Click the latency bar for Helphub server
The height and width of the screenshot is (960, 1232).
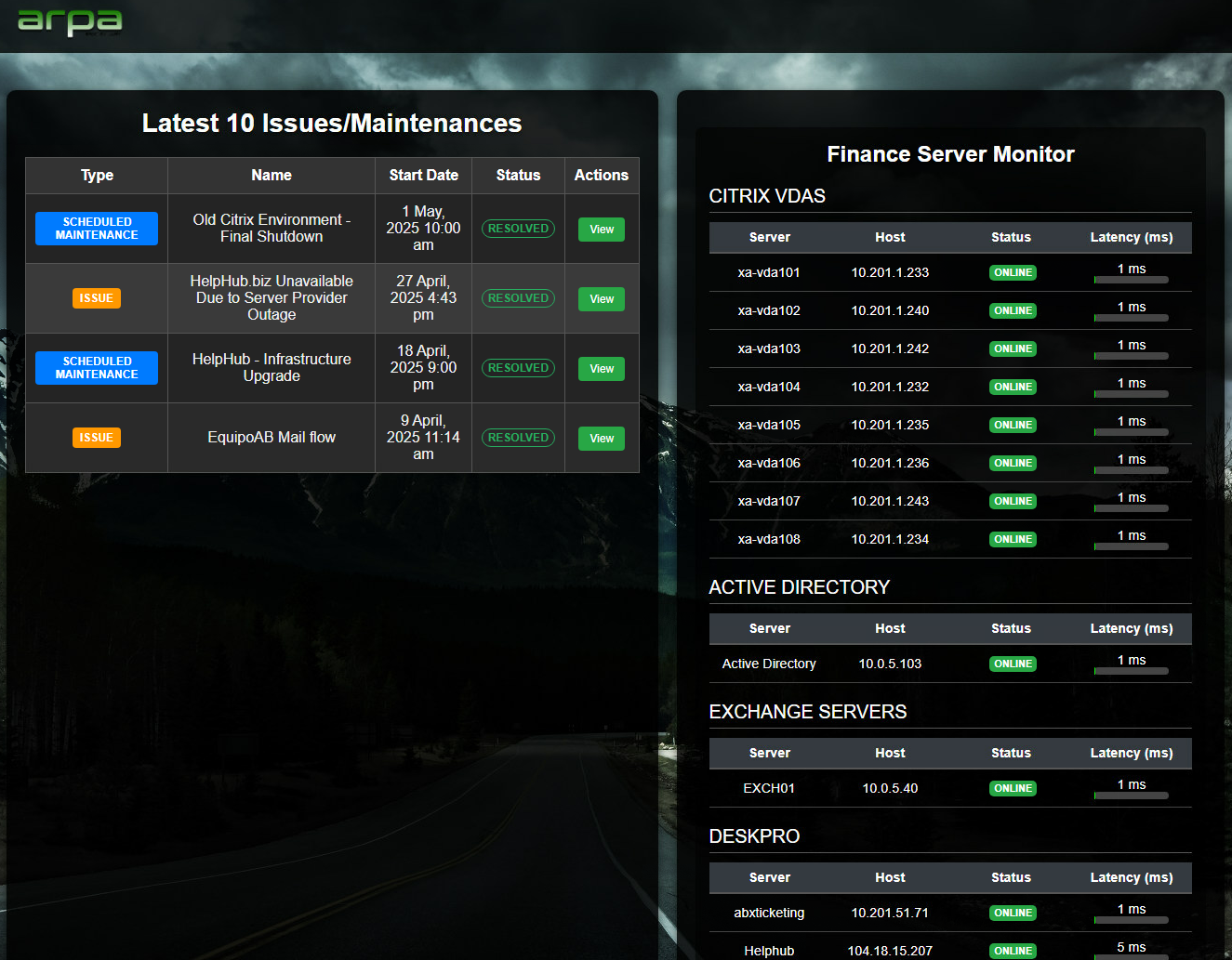[1131, 956]
